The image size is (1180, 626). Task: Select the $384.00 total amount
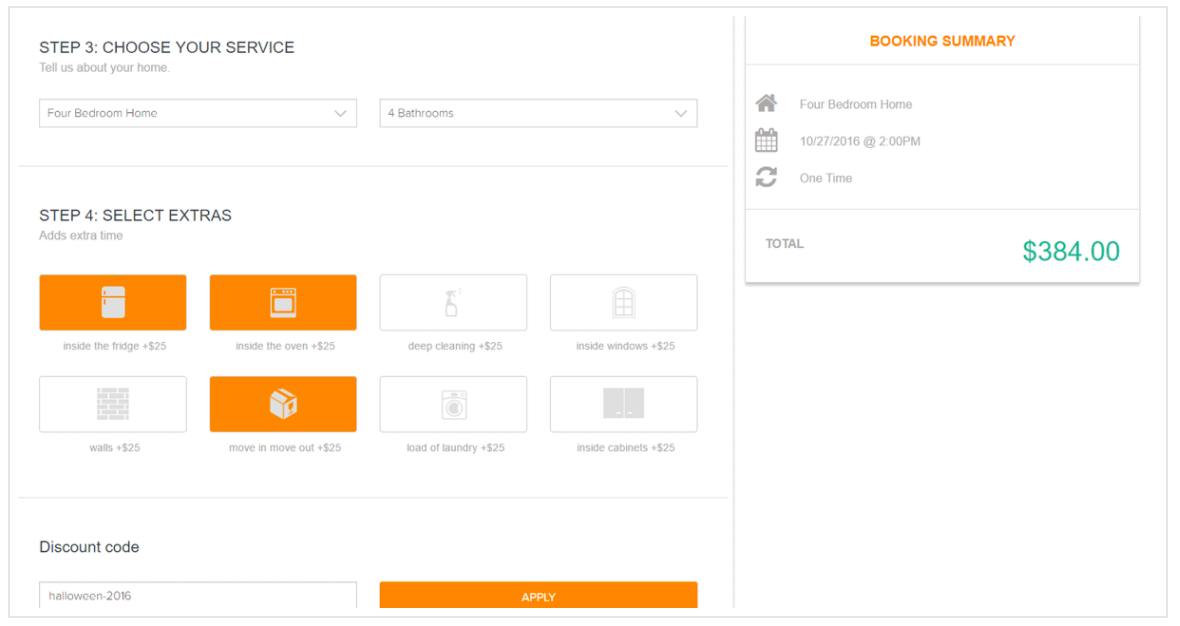point(1071,251)
